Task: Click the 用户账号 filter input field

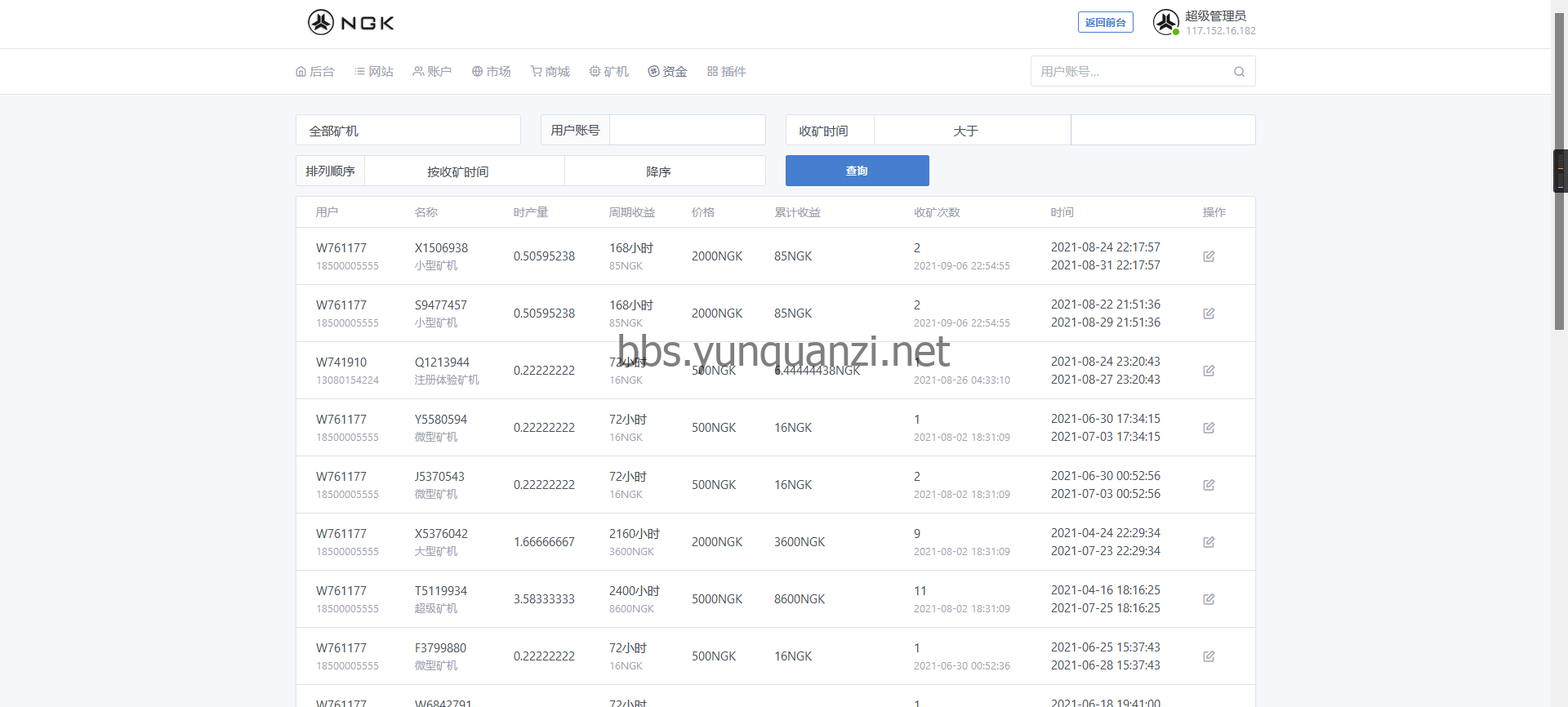Action: pyautogui.click(x=687, y=131)
